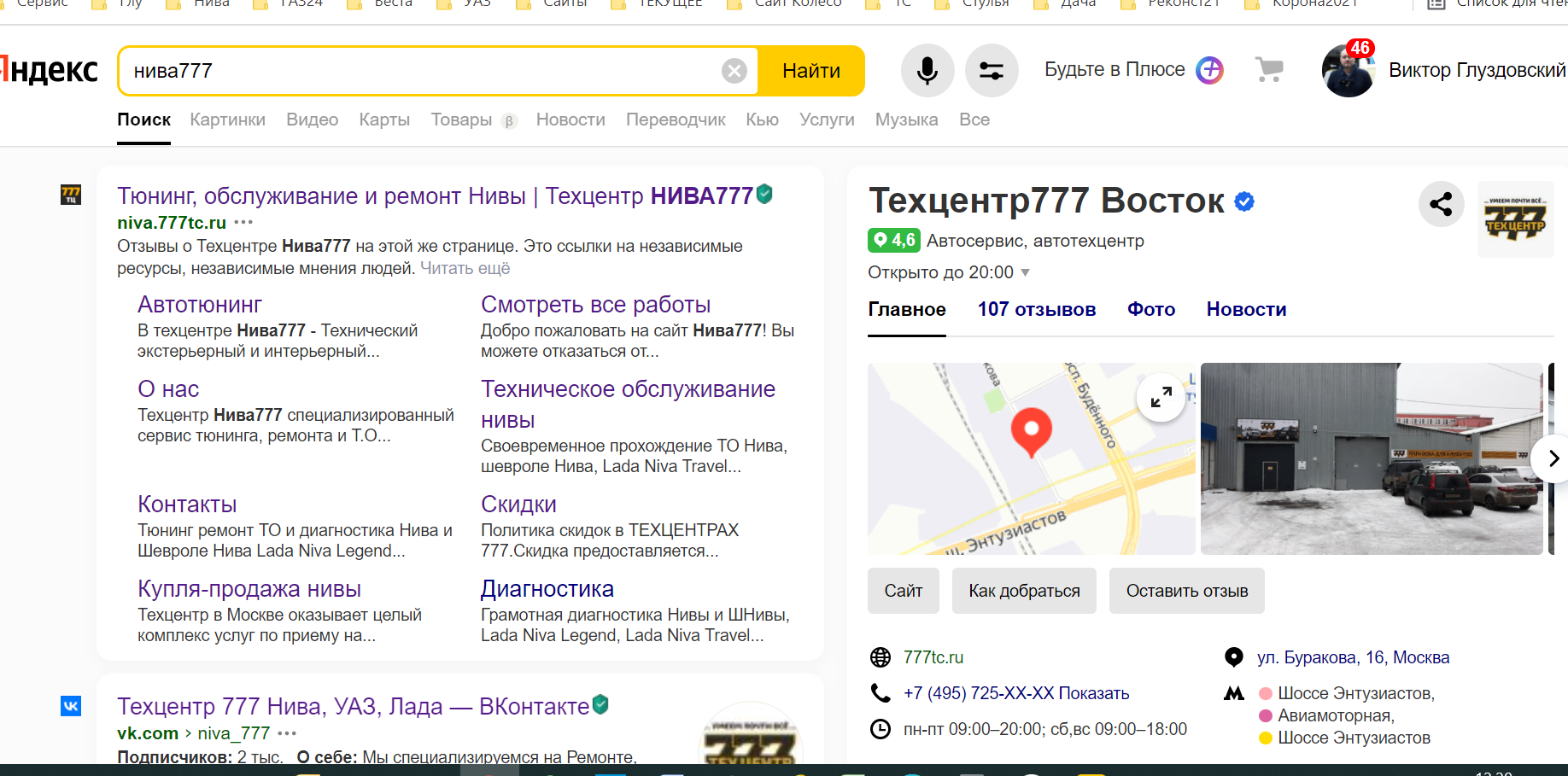
Task: Click the verified shield on the ВКонтакте result
Action: click(x=600, y=704)
